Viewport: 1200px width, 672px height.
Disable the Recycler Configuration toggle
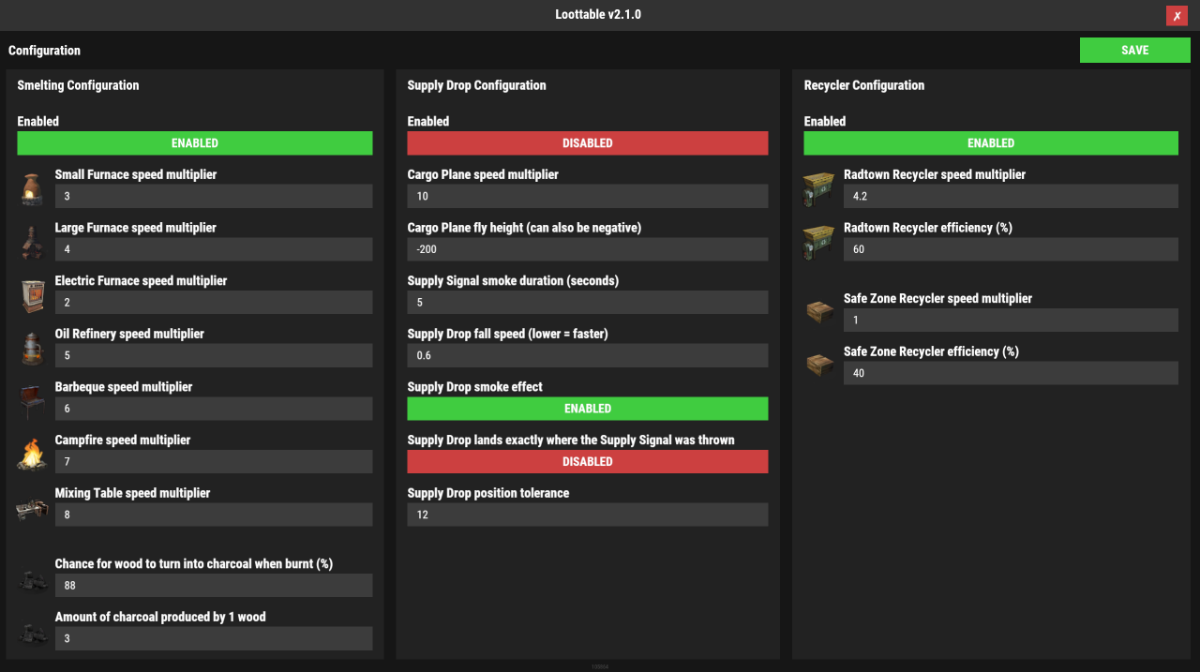[x=990, y=143]
